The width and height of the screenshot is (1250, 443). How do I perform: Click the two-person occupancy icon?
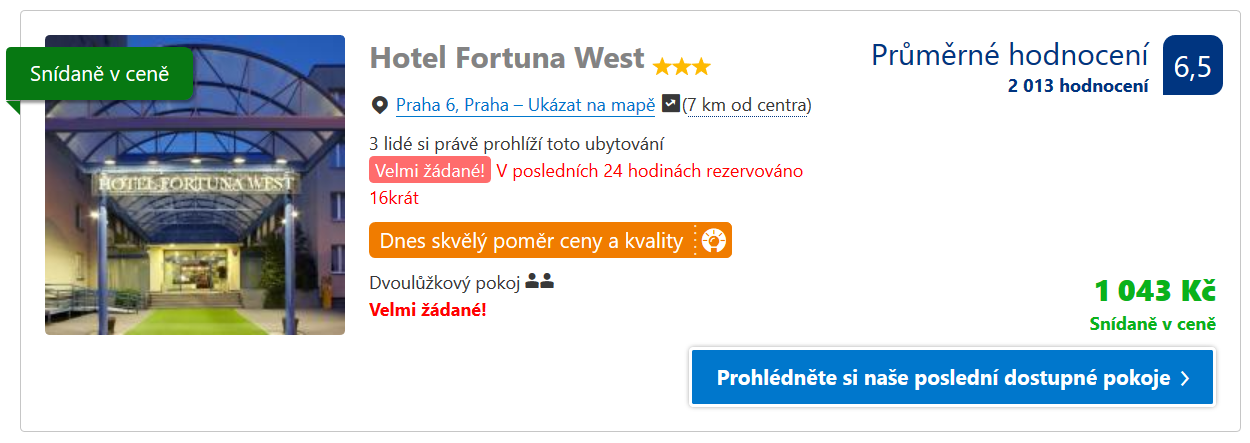(x=540, y=283)
